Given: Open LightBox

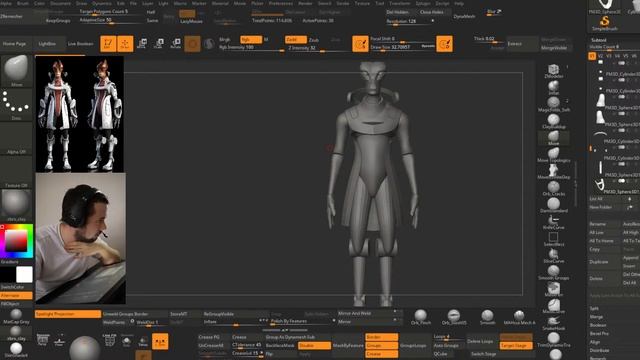Looking at the screenshot, I should pos(47,44).
